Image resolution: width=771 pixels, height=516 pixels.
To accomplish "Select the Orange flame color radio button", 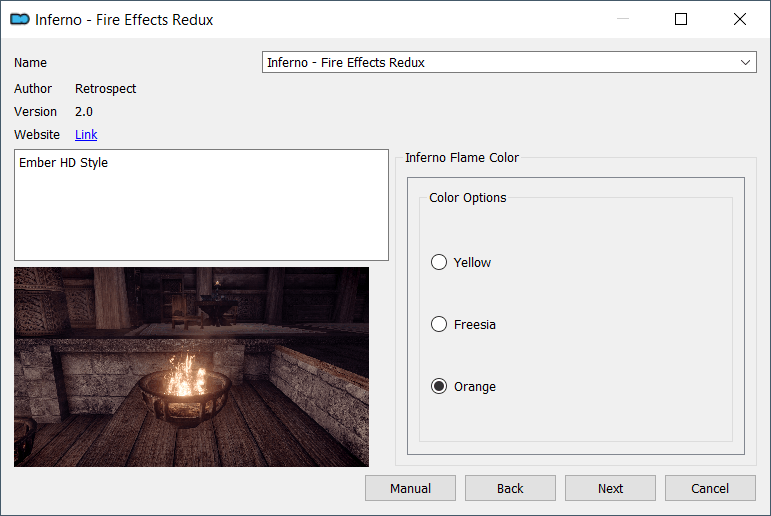I will (x=439, y=386).
